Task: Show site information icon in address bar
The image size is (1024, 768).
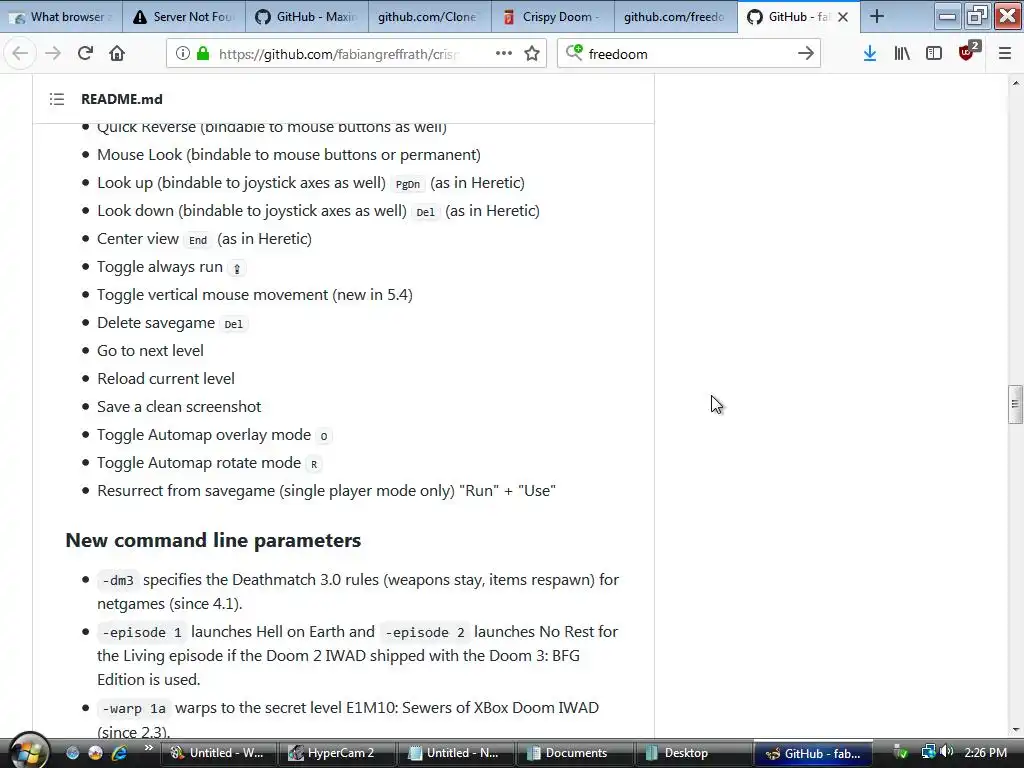Action: tap(183, 54)
